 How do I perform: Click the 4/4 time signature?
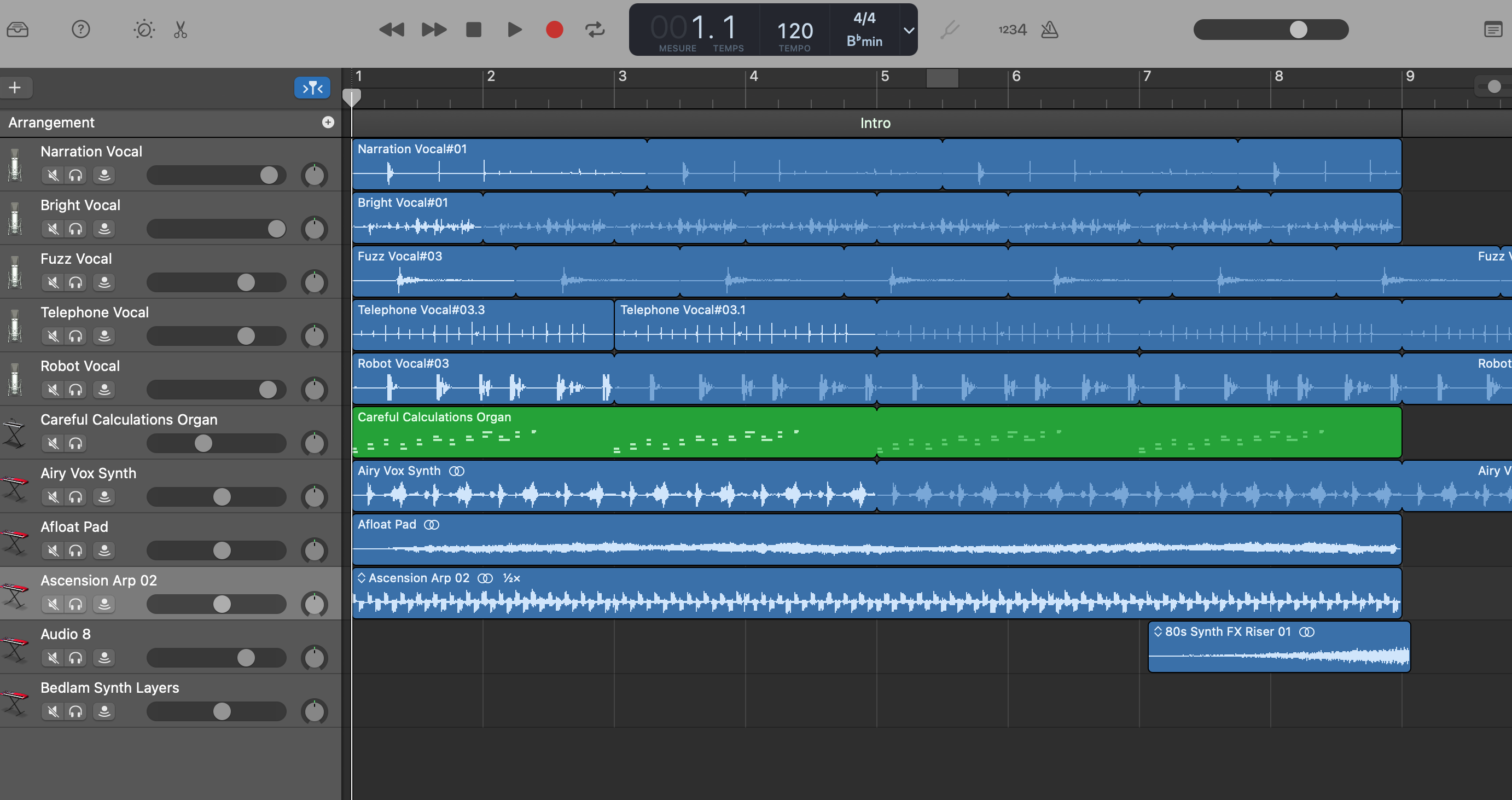(865, 18)
